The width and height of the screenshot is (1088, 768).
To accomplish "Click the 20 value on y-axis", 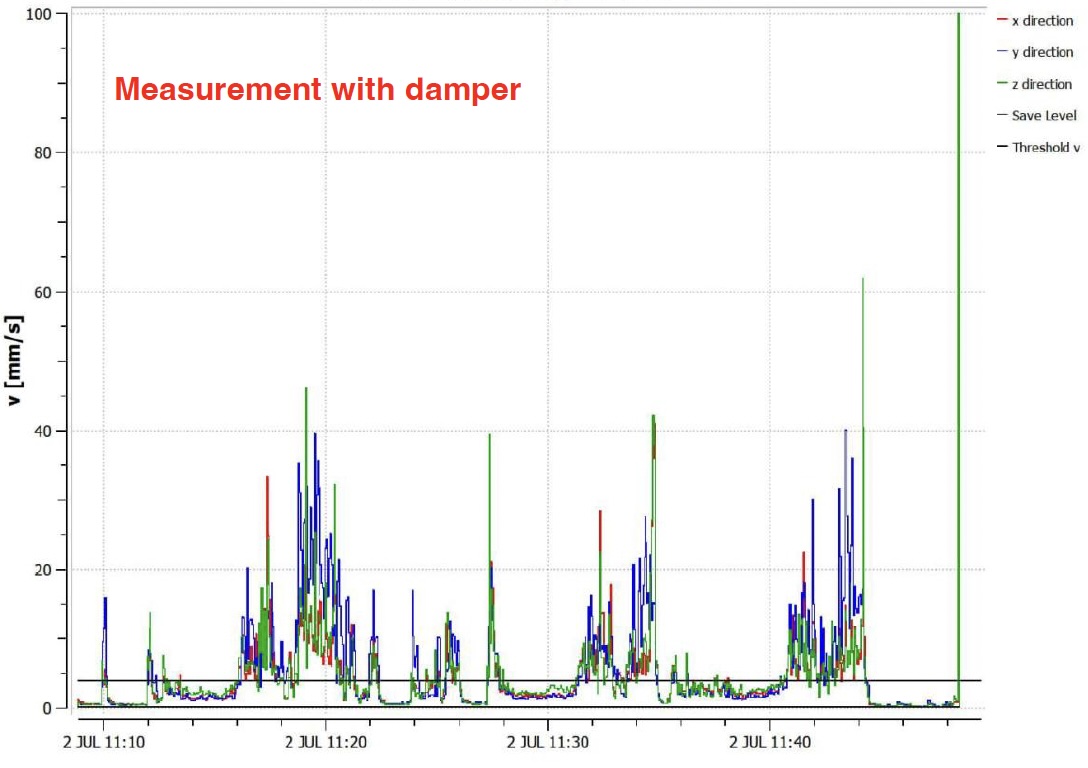I will pos(42,570).
